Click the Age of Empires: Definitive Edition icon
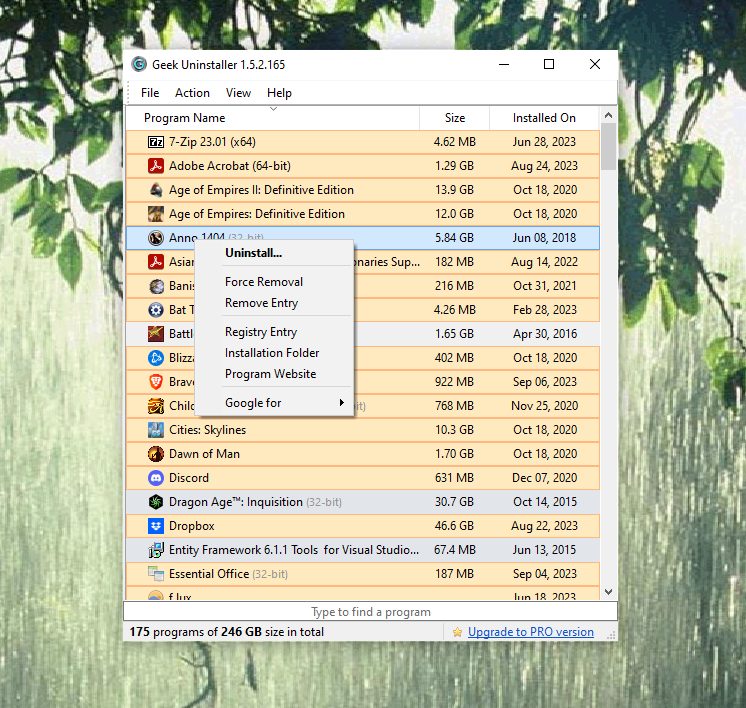Viewport: 746px width, 708px height. pyautogui.click(x=156, y=214)
